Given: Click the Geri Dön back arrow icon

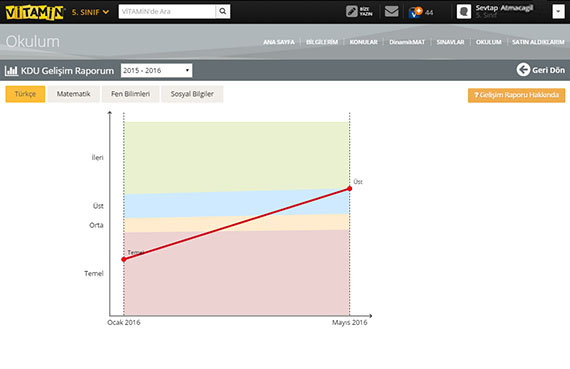Looking at the screenshot, I should [523, 69].
